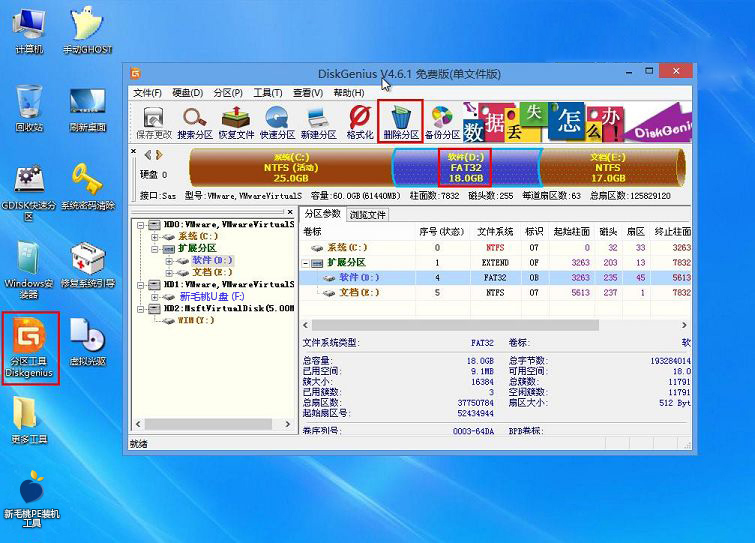Collapse the HD2 MsftVirtualDisk tree node

click(140, 309)
